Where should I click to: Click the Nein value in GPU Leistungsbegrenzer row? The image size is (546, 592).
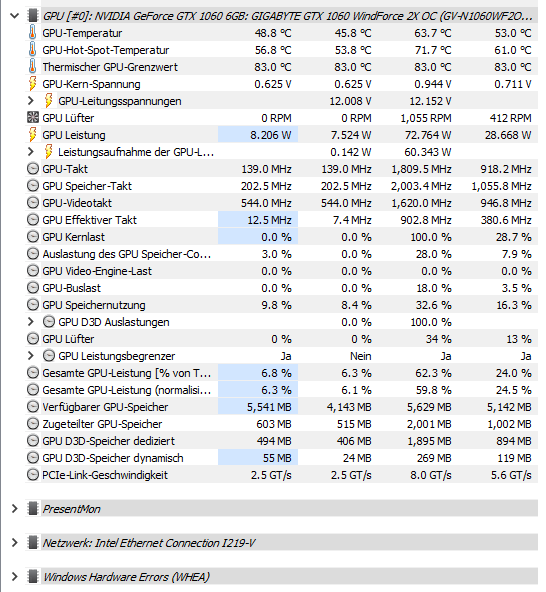pyautogui.click(x=361, y=356)
